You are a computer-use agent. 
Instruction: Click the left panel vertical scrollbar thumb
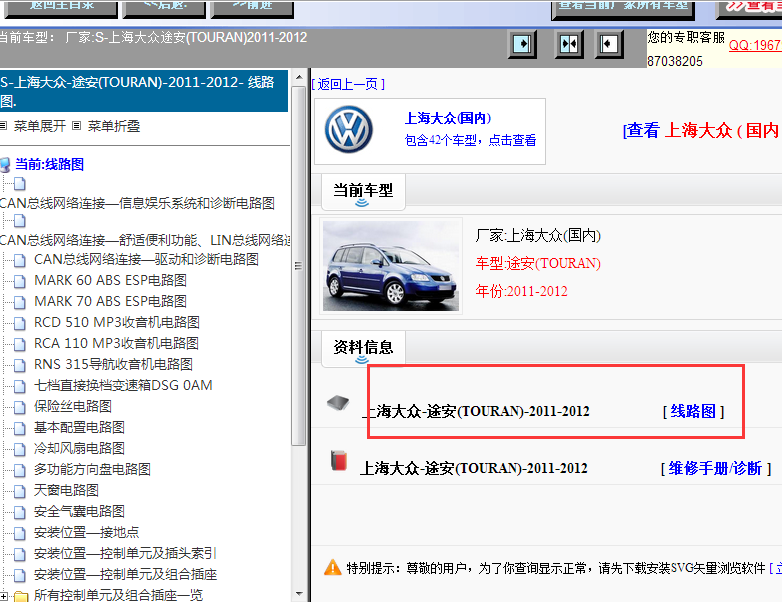[x=299, y=266]
